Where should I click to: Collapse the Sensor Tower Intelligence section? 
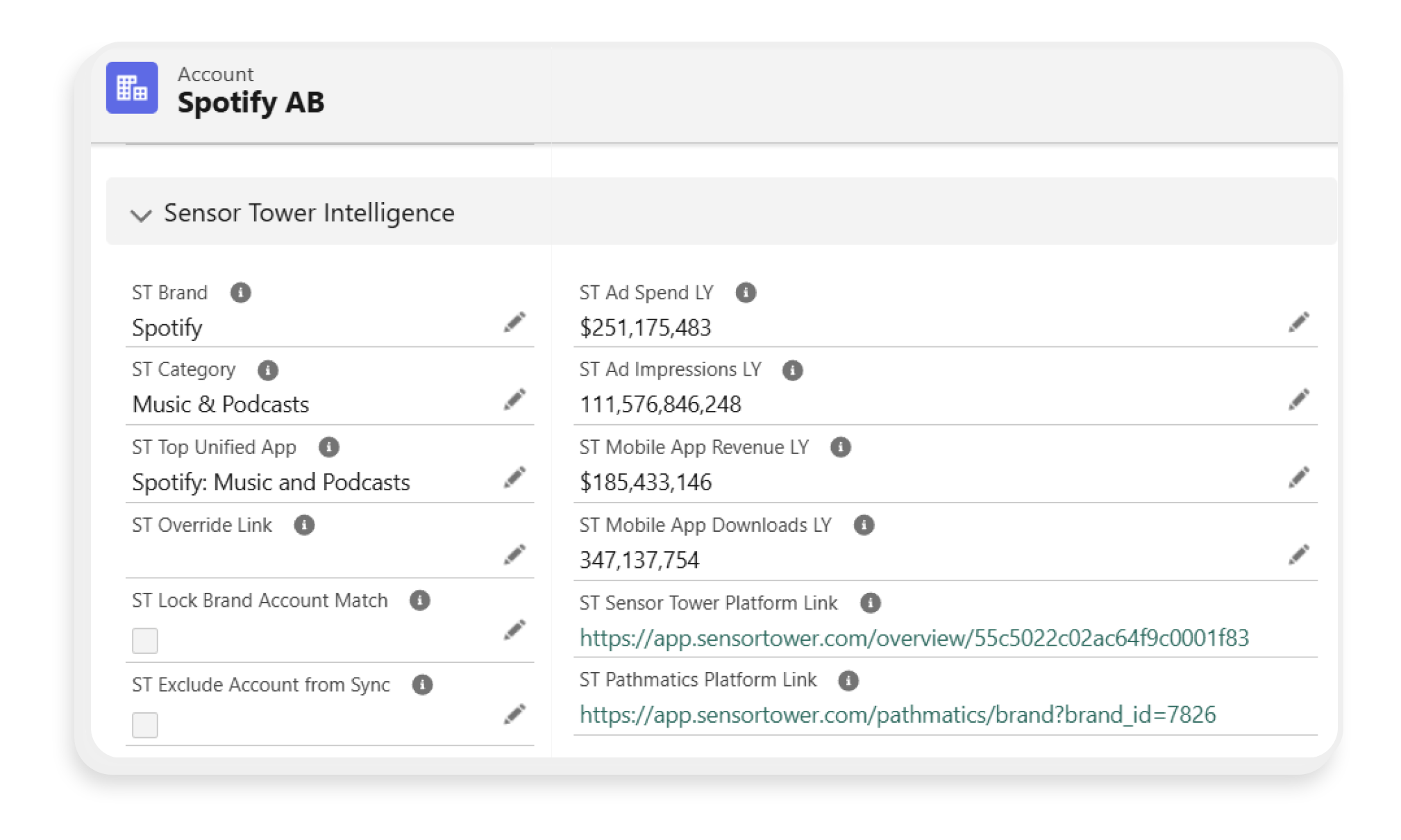pos(141,215)
